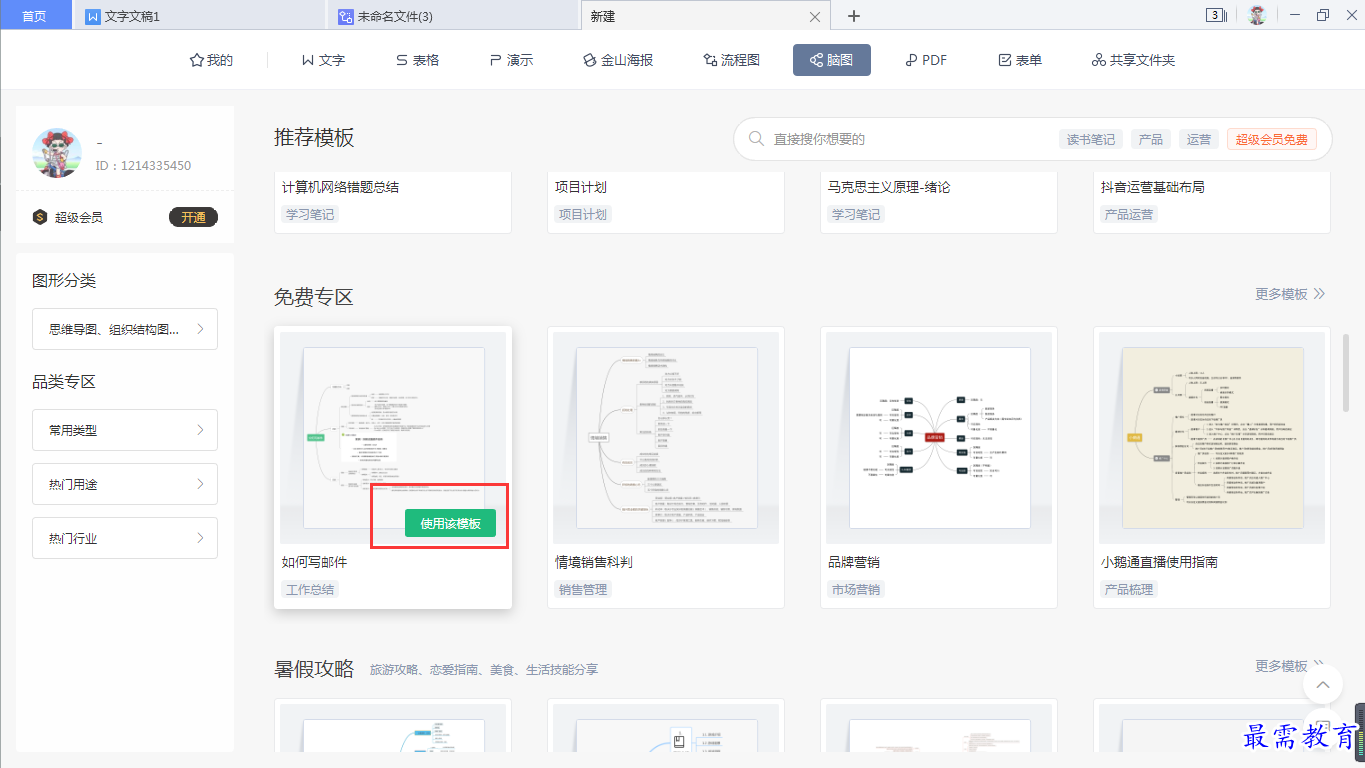Open the 小鹅通直播使用指南 thumbnail
The image size is (1365, 768).
(1212, 438)
